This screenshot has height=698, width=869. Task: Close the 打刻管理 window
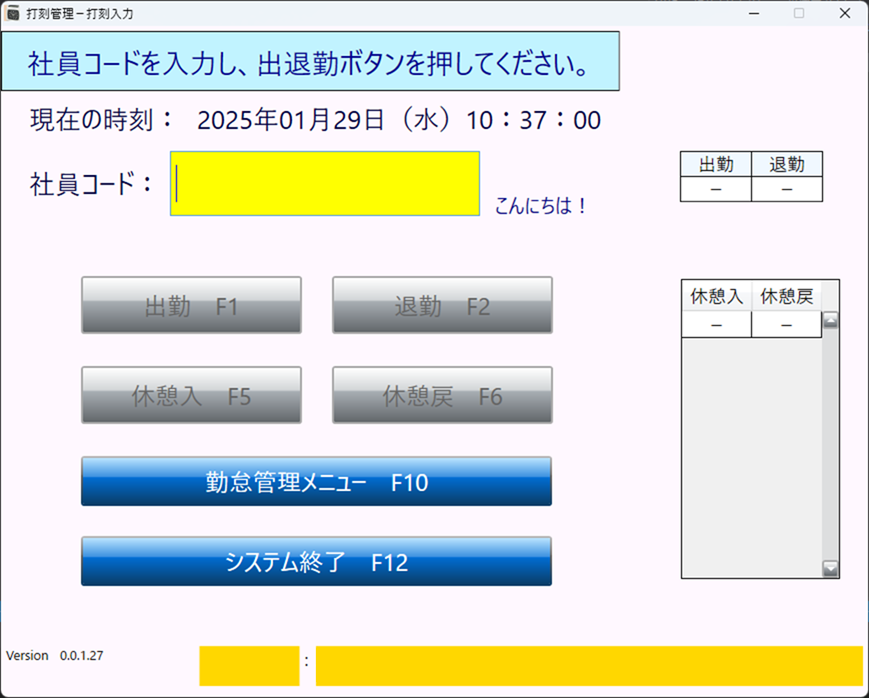[x=845, y=13]
